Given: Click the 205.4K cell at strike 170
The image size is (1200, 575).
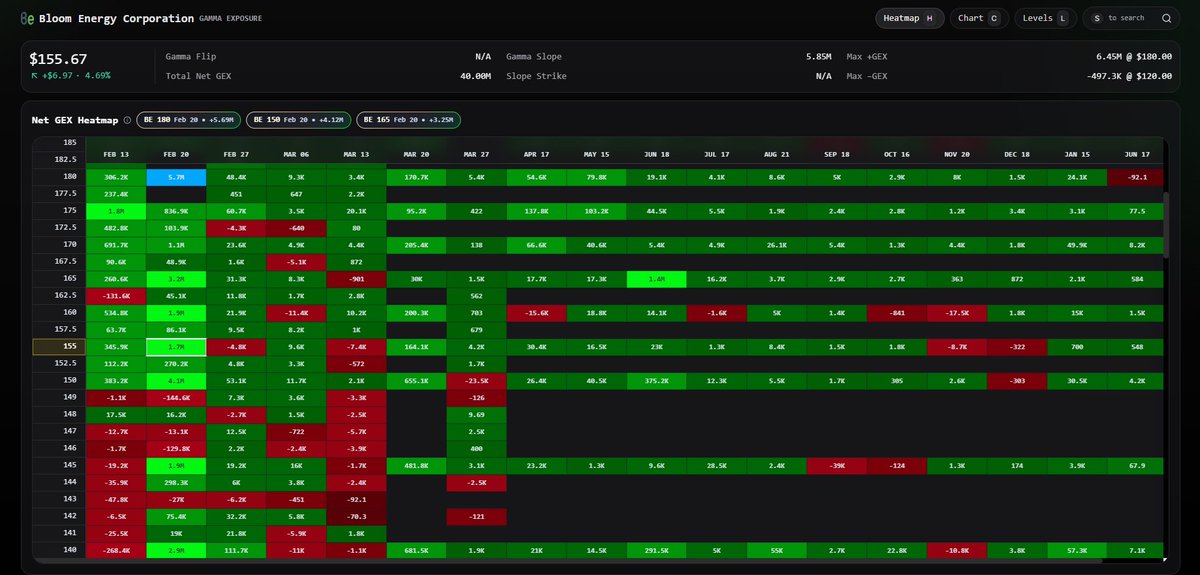Looking at the screenshot, I should coord(416,244).
